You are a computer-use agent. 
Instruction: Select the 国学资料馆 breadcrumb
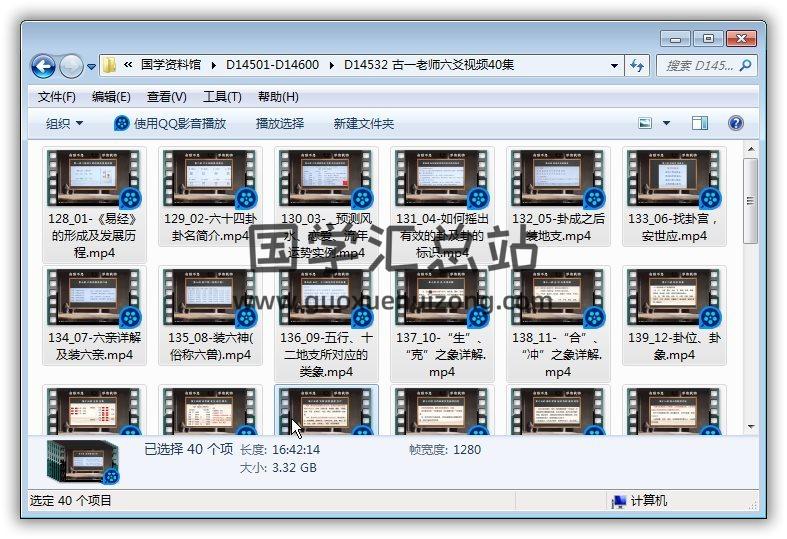click(x=171, y=65)
